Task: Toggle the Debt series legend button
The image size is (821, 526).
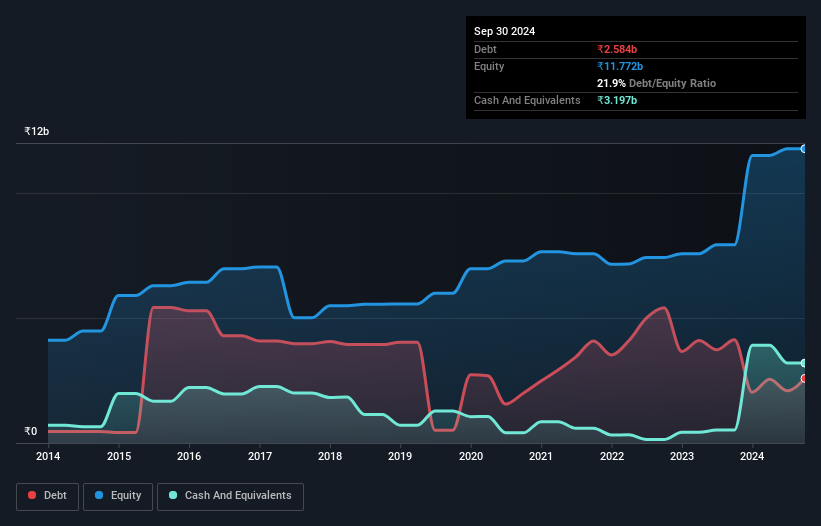Action: 47,496
